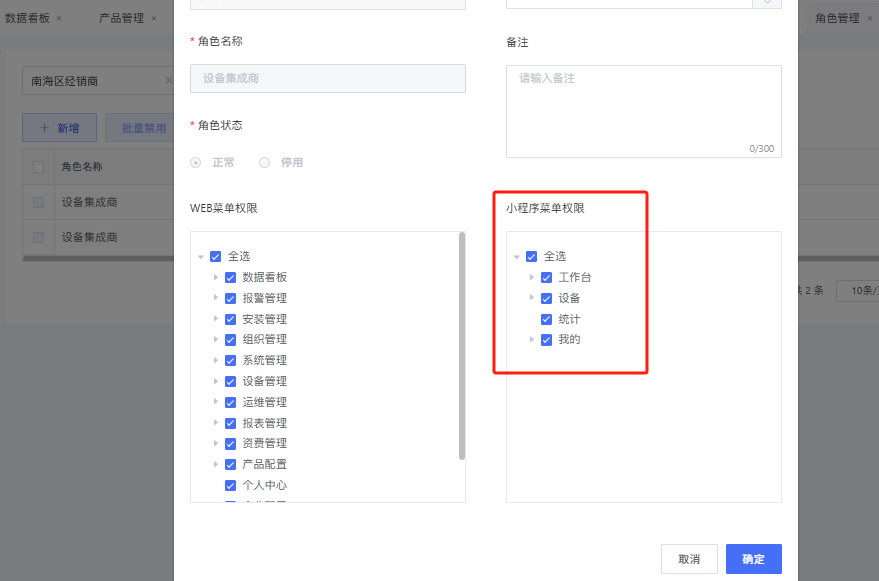The height and width of the screenshot is (581, 879).
Task: Uncheck the 报警管理 checkbox
Action: [x=230, y=299]
